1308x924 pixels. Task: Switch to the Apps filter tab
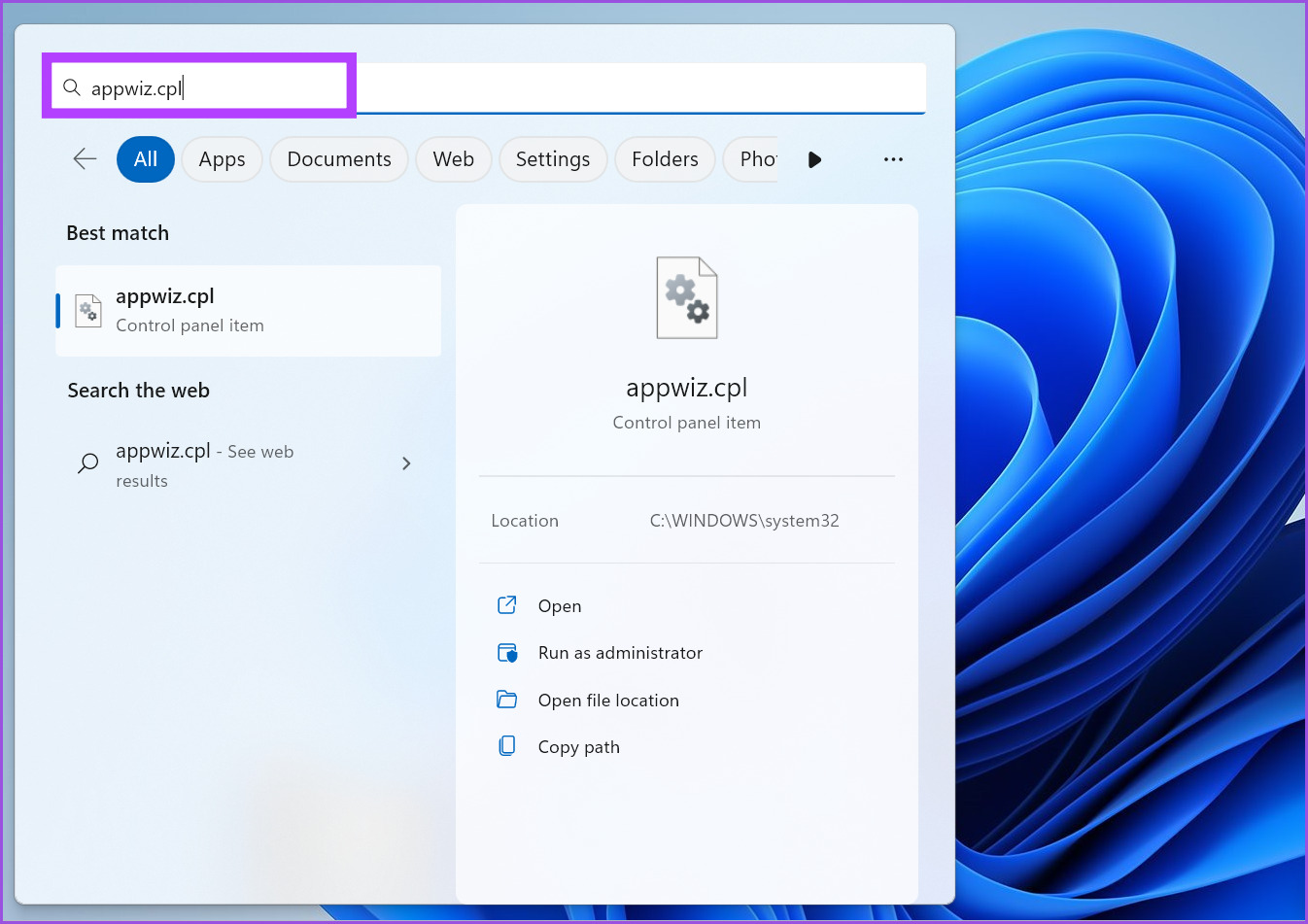pos(222,159)
